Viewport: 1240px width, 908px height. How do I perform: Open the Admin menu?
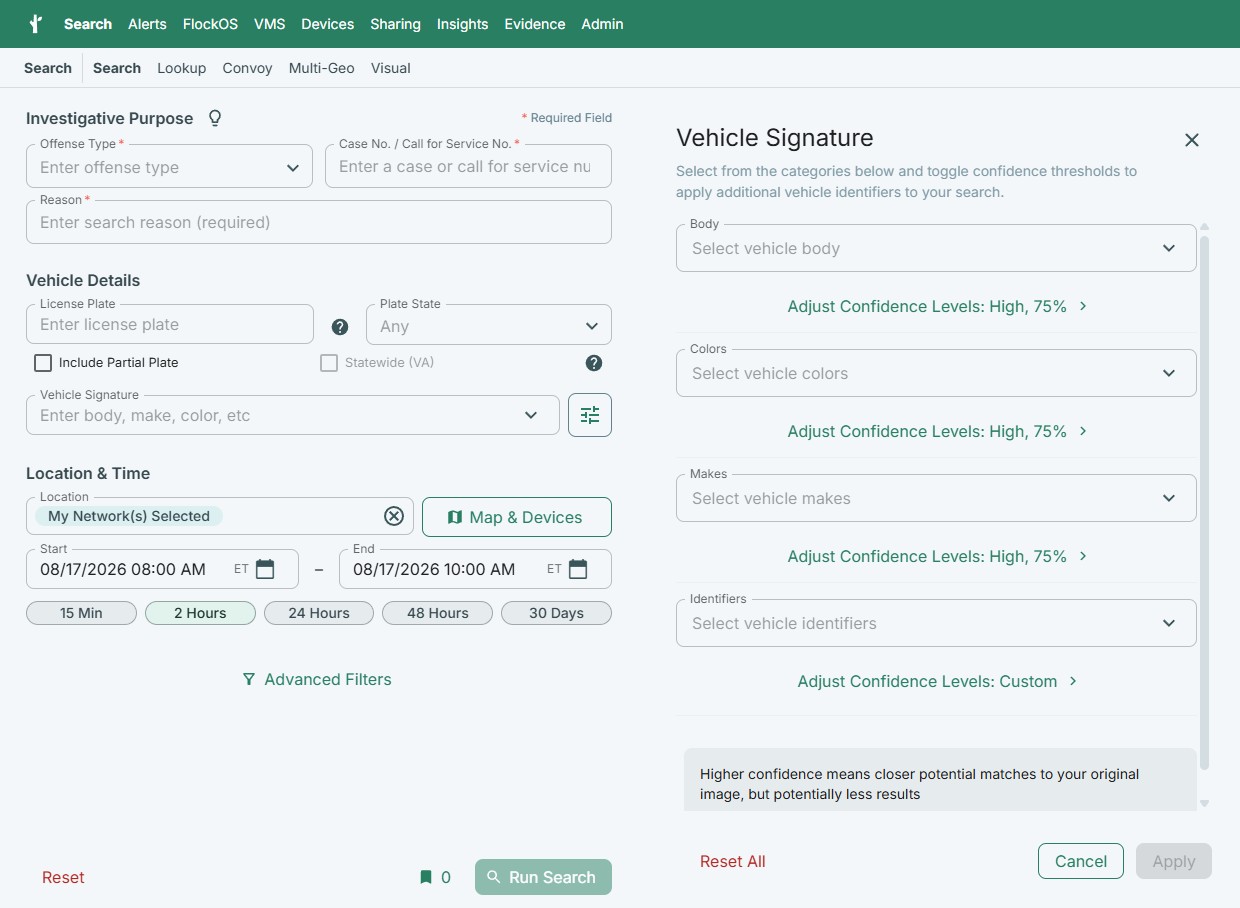[x=602, y=24]
